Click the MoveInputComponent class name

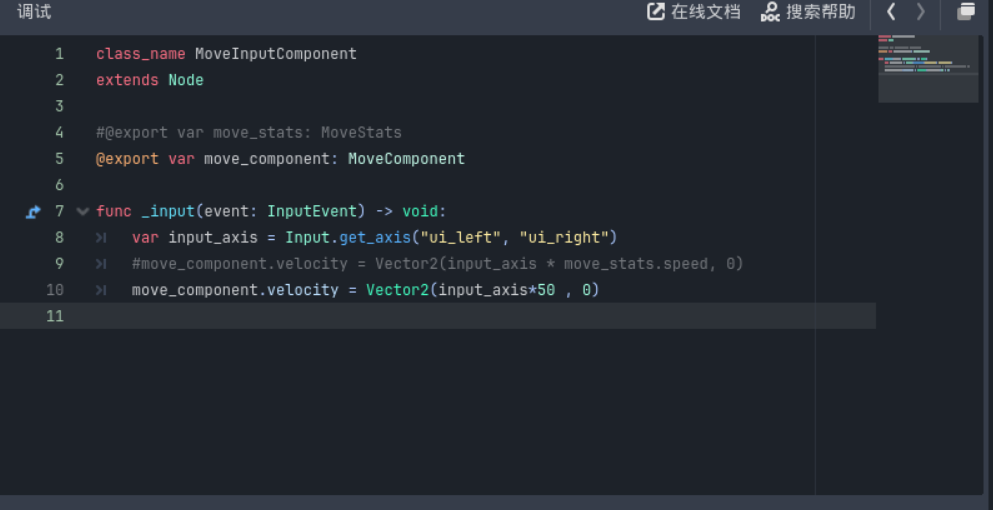coord(276,54)
